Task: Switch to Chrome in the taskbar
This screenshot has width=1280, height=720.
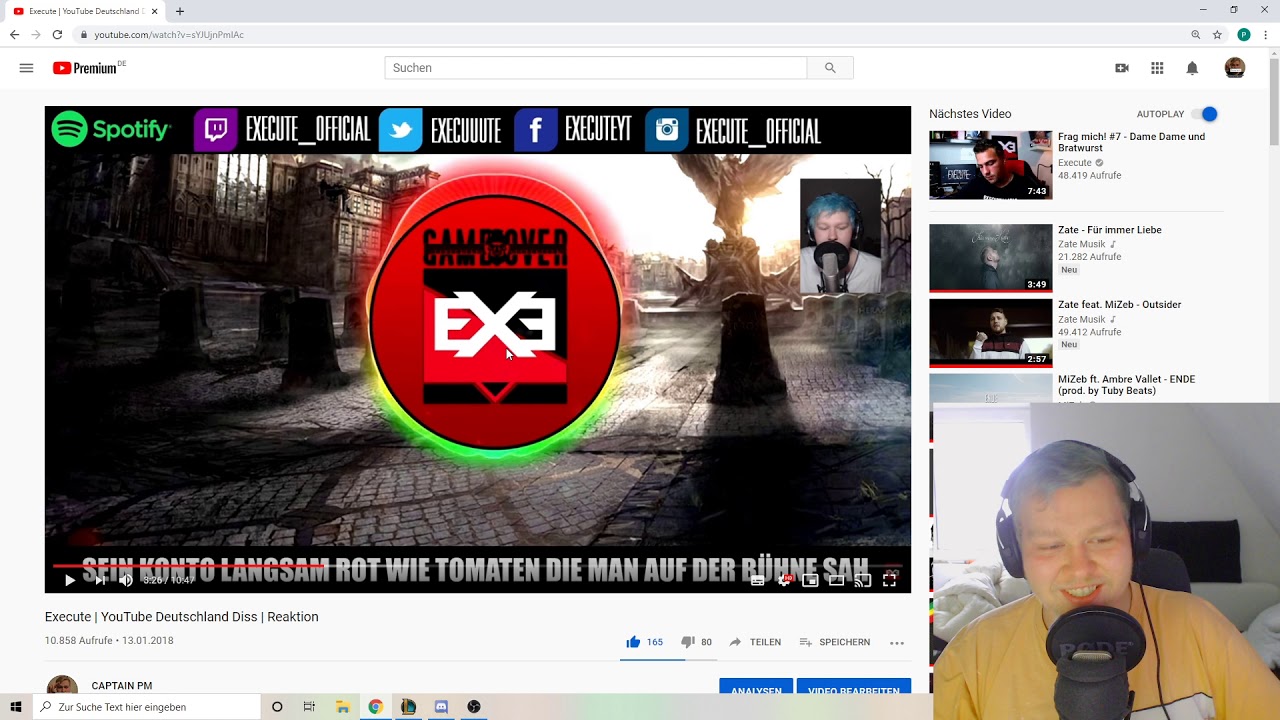Action: (375, 706)
